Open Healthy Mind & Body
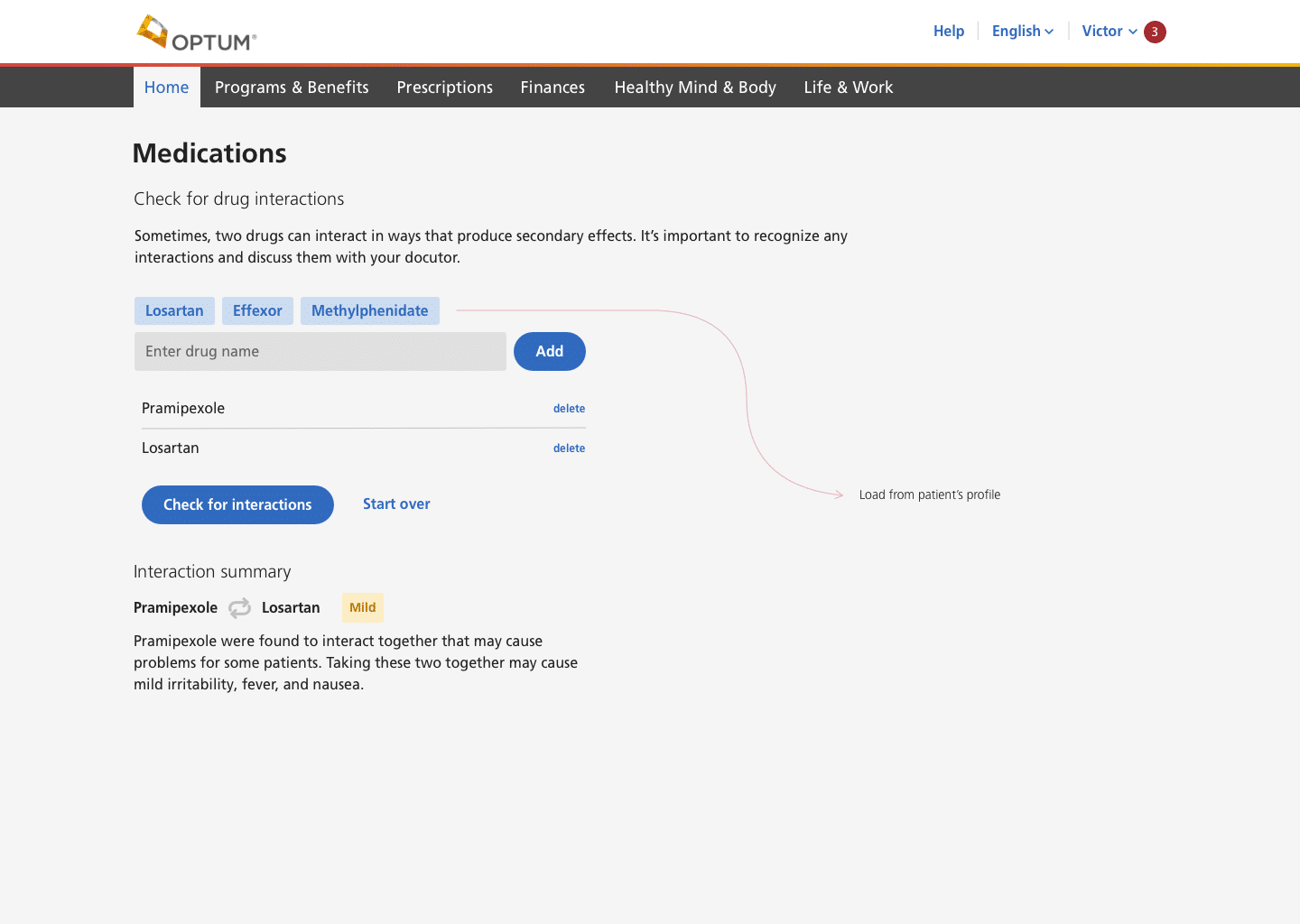 695,88
